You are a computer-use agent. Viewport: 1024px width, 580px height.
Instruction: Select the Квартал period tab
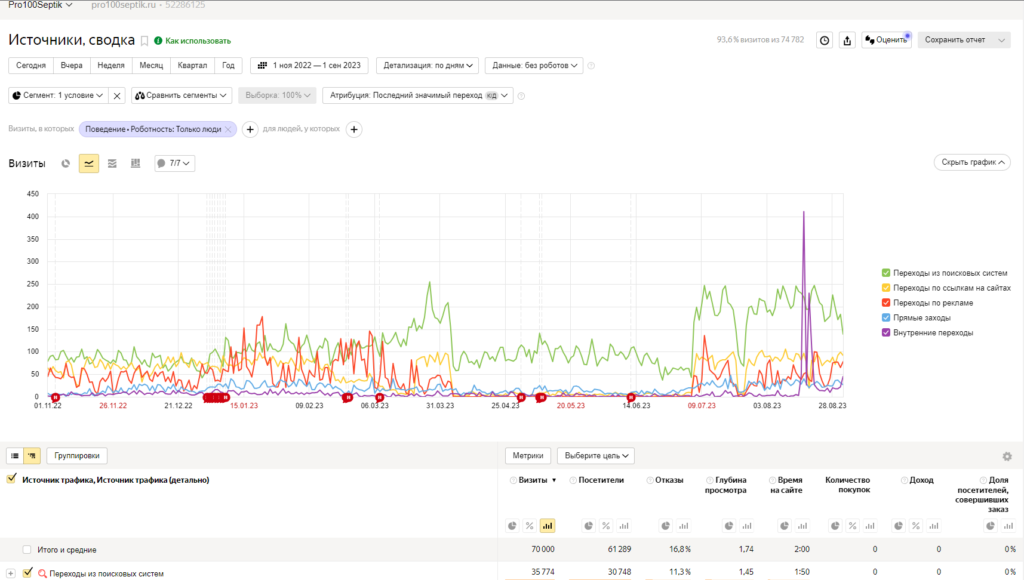[193, 65]
